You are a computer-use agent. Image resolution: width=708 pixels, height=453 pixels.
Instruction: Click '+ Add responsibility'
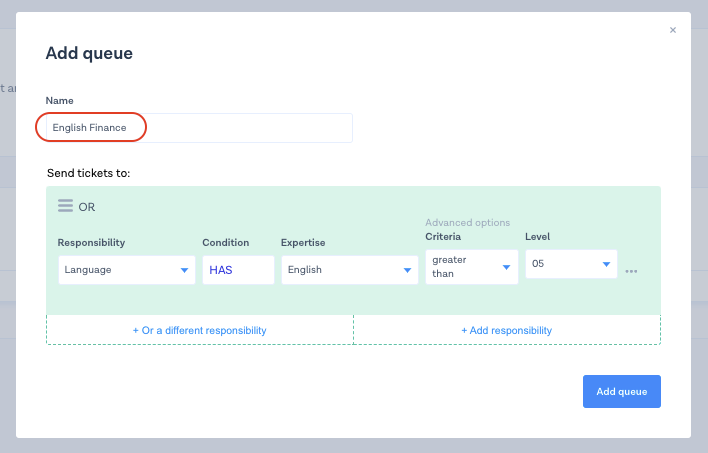[506, 330]
